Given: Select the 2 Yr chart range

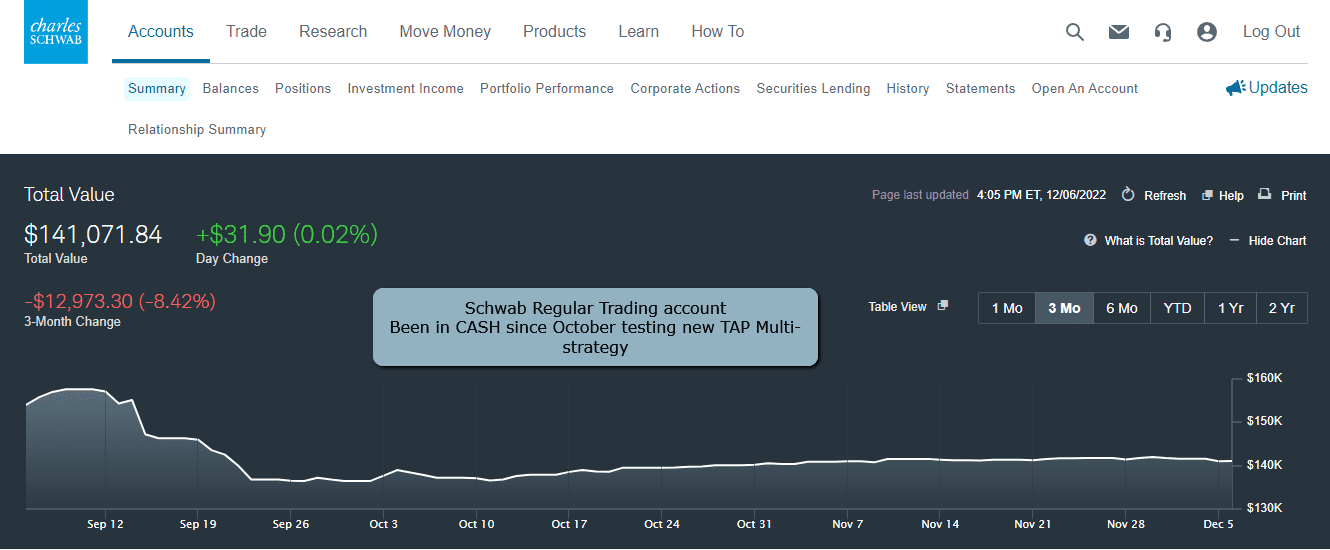Looking at the screenshot, I should click(1281, 308).
